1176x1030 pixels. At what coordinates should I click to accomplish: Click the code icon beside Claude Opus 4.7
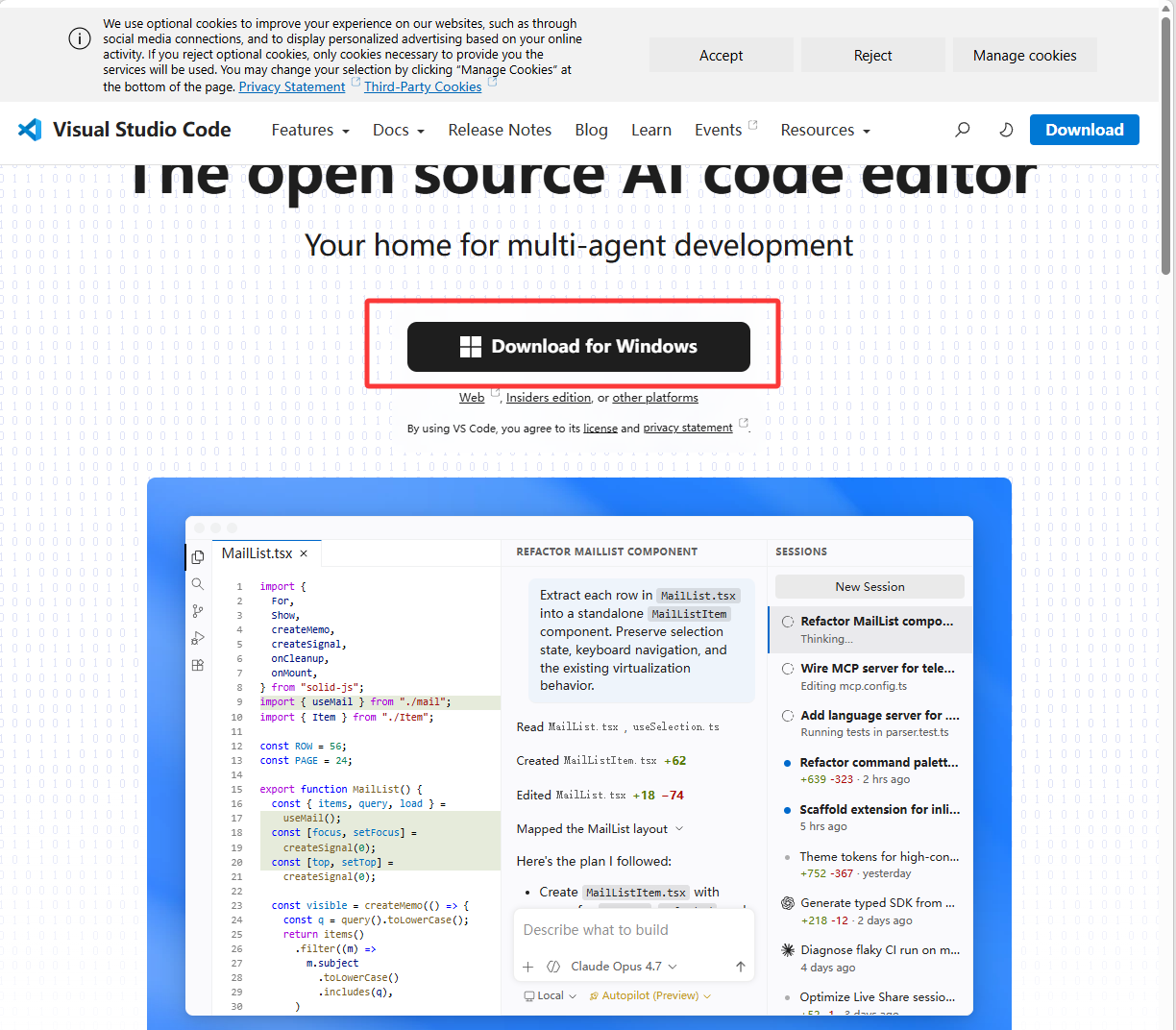pos(553,967)
